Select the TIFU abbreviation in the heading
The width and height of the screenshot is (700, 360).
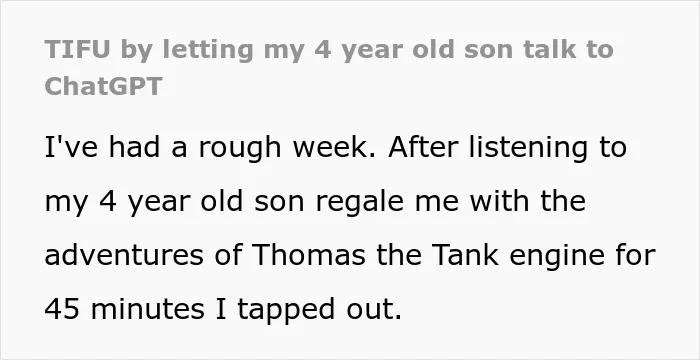click(77, 49)
